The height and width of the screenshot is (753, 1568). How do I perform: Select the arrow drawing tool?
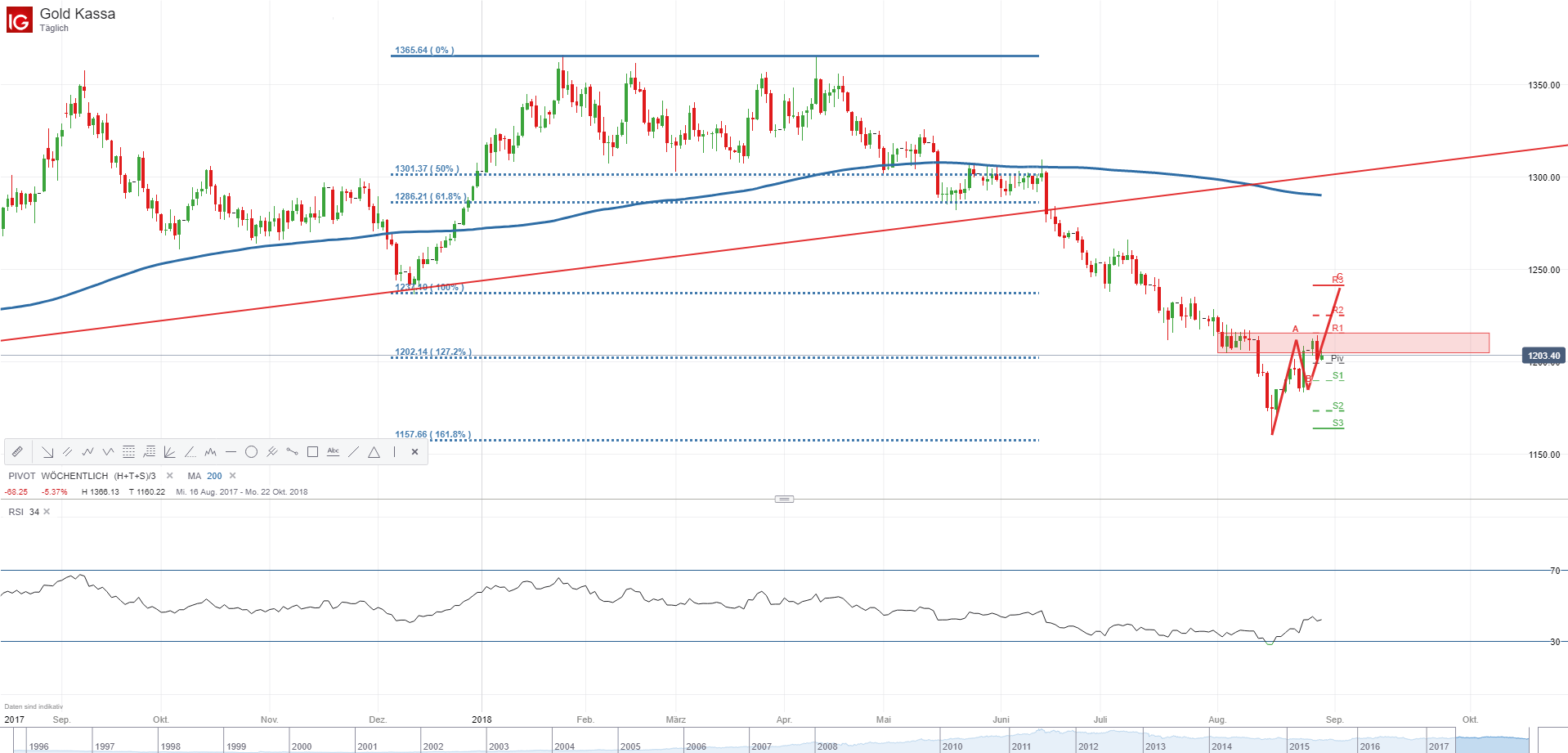pos(47,451)
